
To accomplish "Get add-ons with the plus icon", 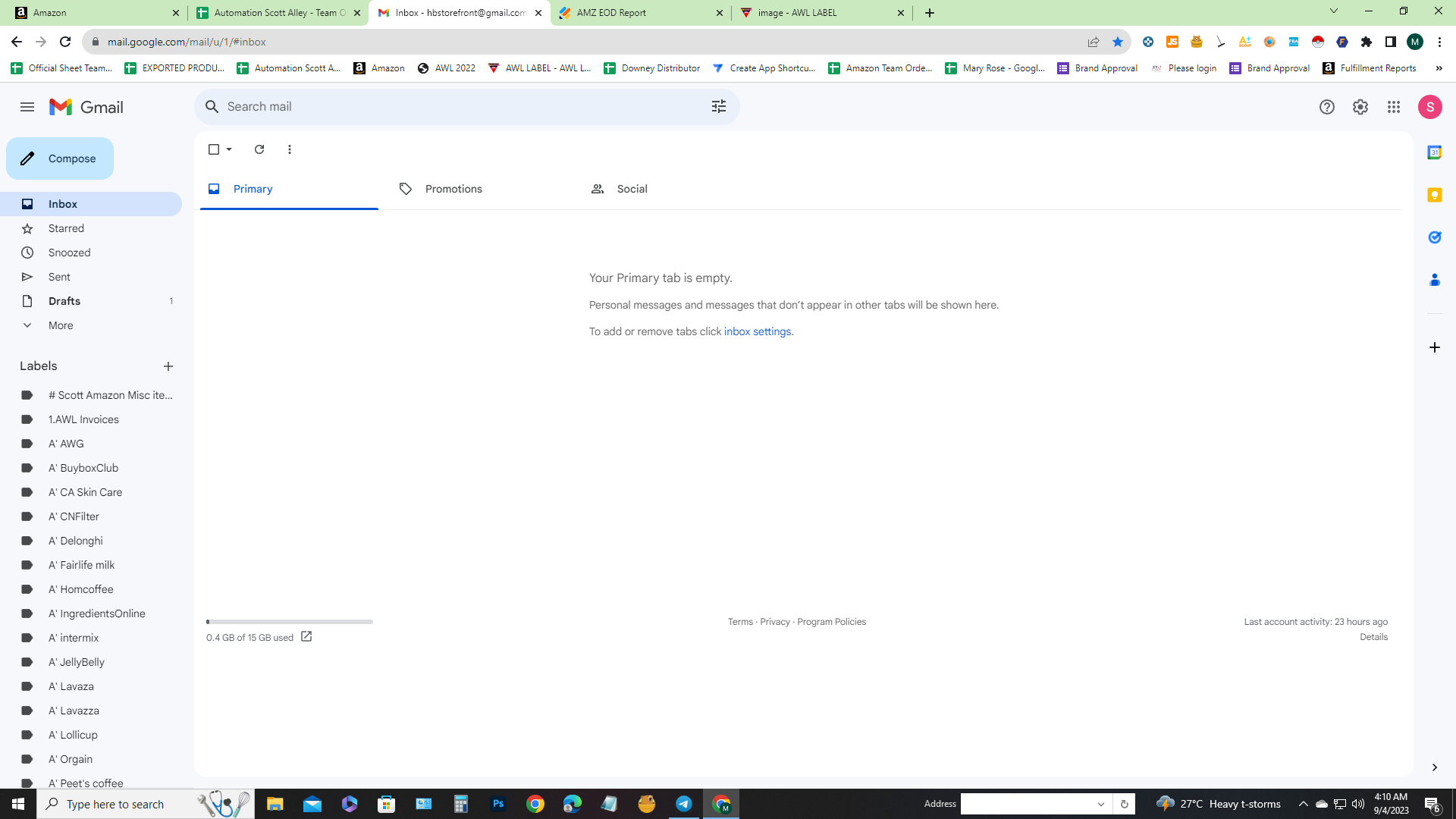I will [x=1434, y=347].
